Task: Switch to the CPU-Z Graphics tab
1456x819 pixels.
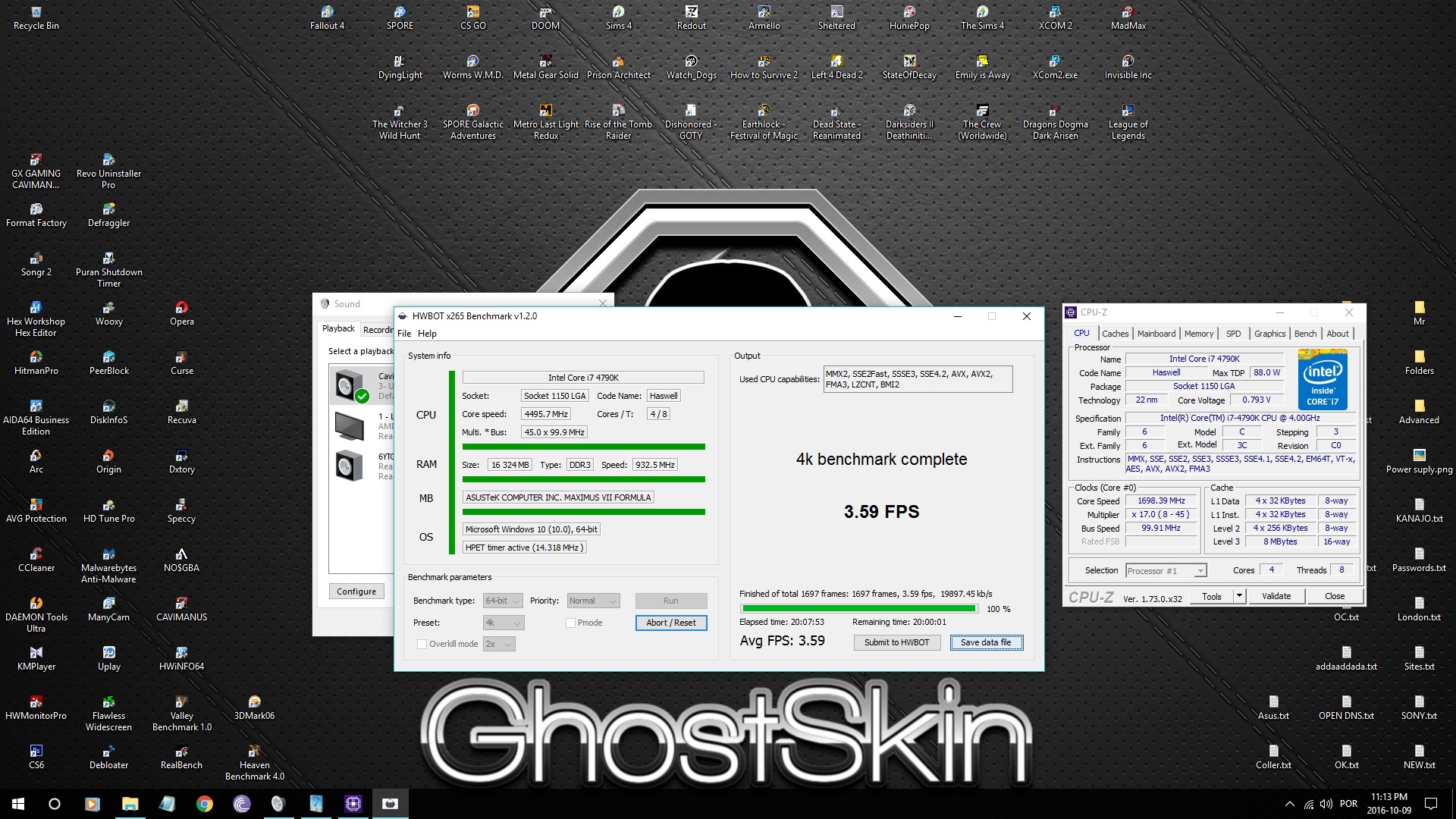Action: click(1269, 334)
